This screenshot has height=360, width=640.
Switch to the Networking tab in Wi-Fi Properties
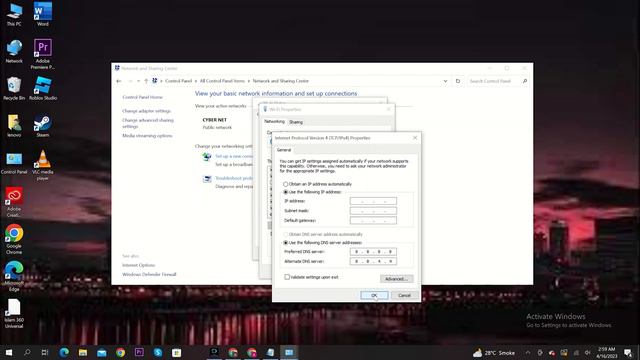[274, 122]
